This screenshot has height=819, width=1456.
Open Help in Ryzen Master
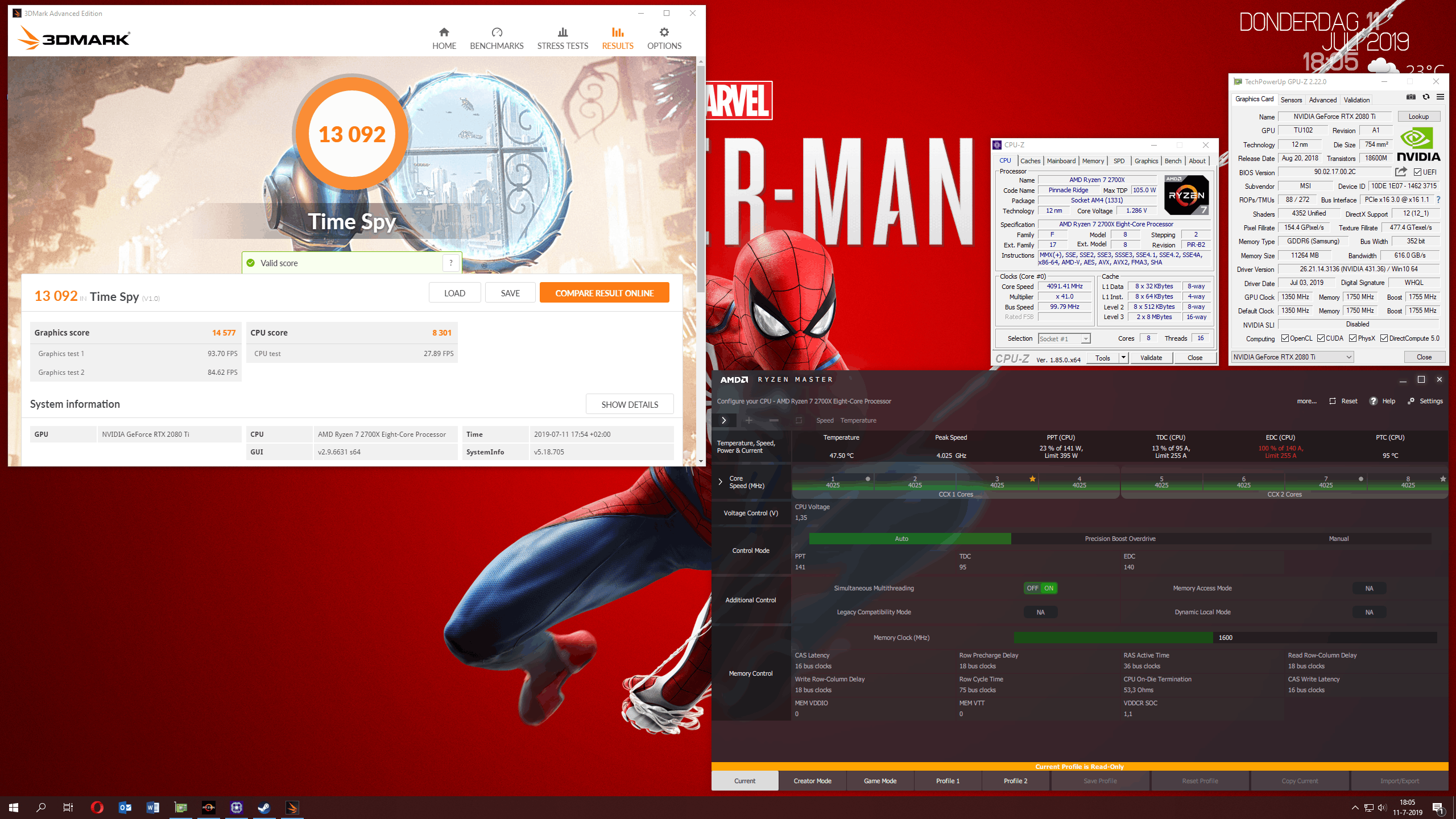pos(1382,401)
